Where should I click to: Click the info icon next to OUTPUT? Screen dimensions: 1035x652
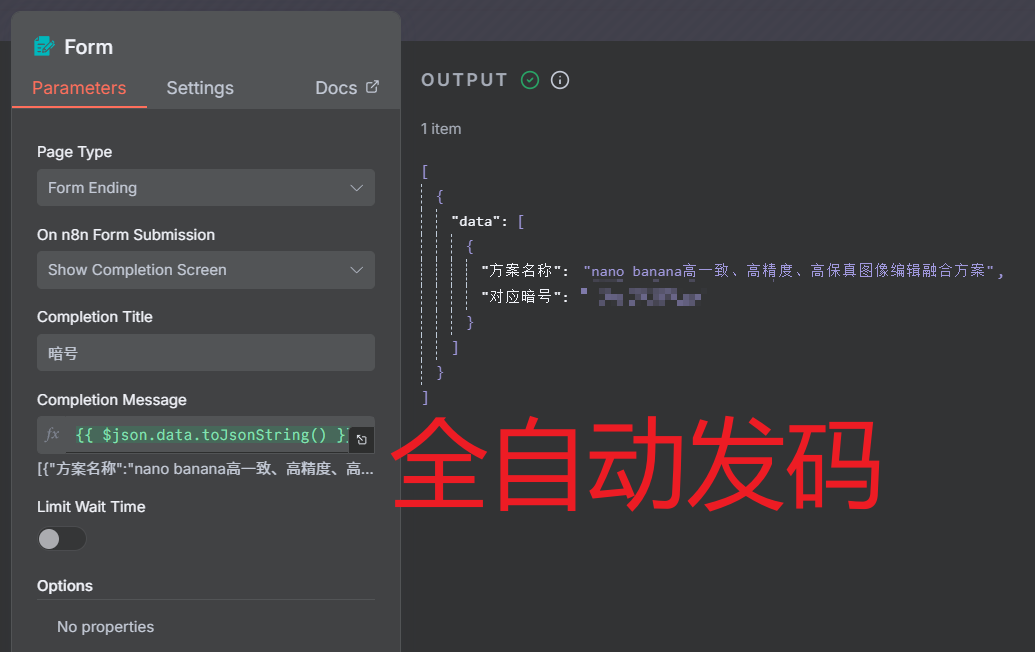click(x=560, y=80)
